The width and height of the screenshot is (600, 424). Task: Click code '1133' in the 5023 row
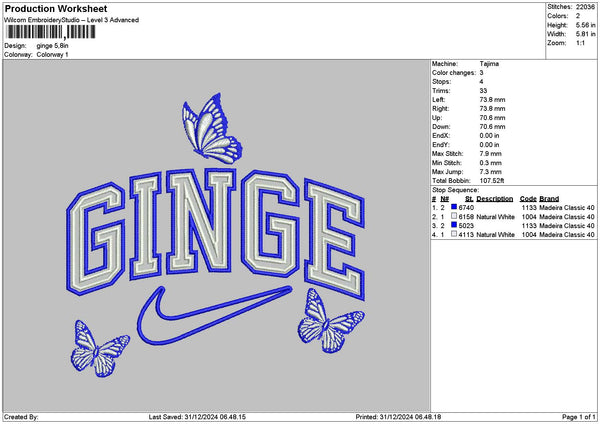(x=529, y=225)
